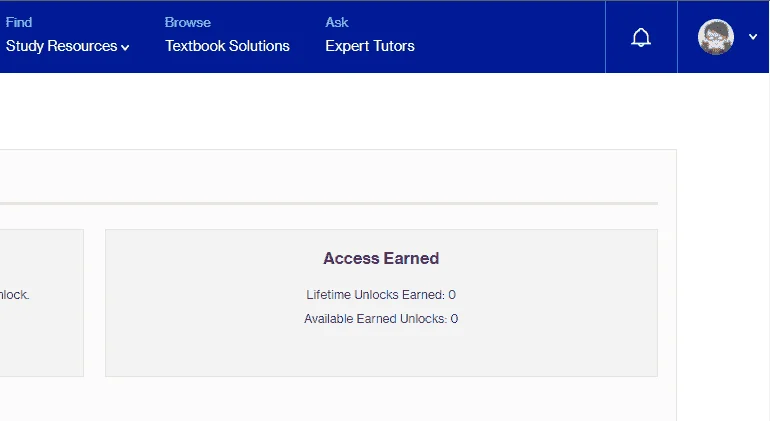Open Ask Expert Tutors

click(x=370, y=35)
